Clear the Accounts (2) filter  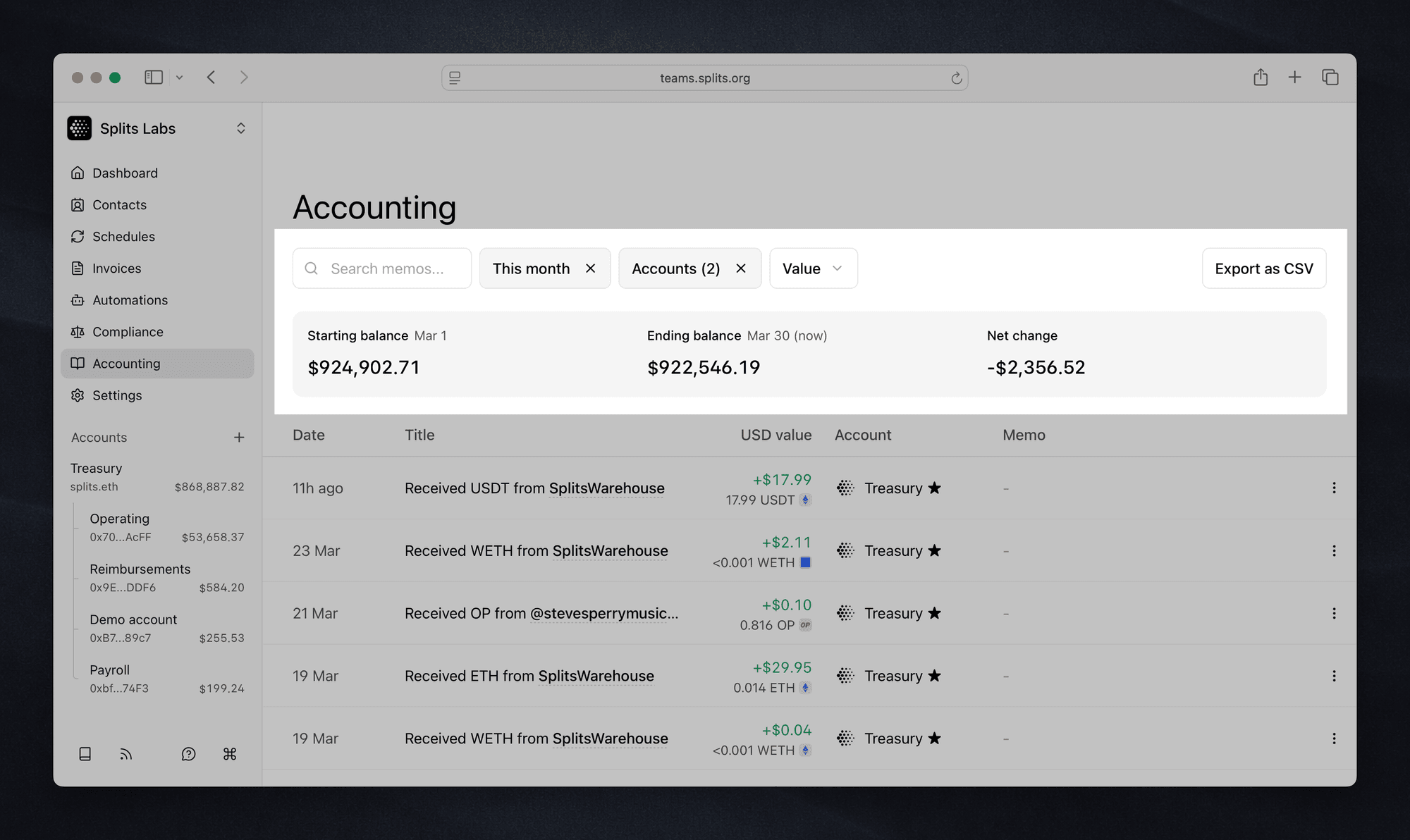(741, 268)
